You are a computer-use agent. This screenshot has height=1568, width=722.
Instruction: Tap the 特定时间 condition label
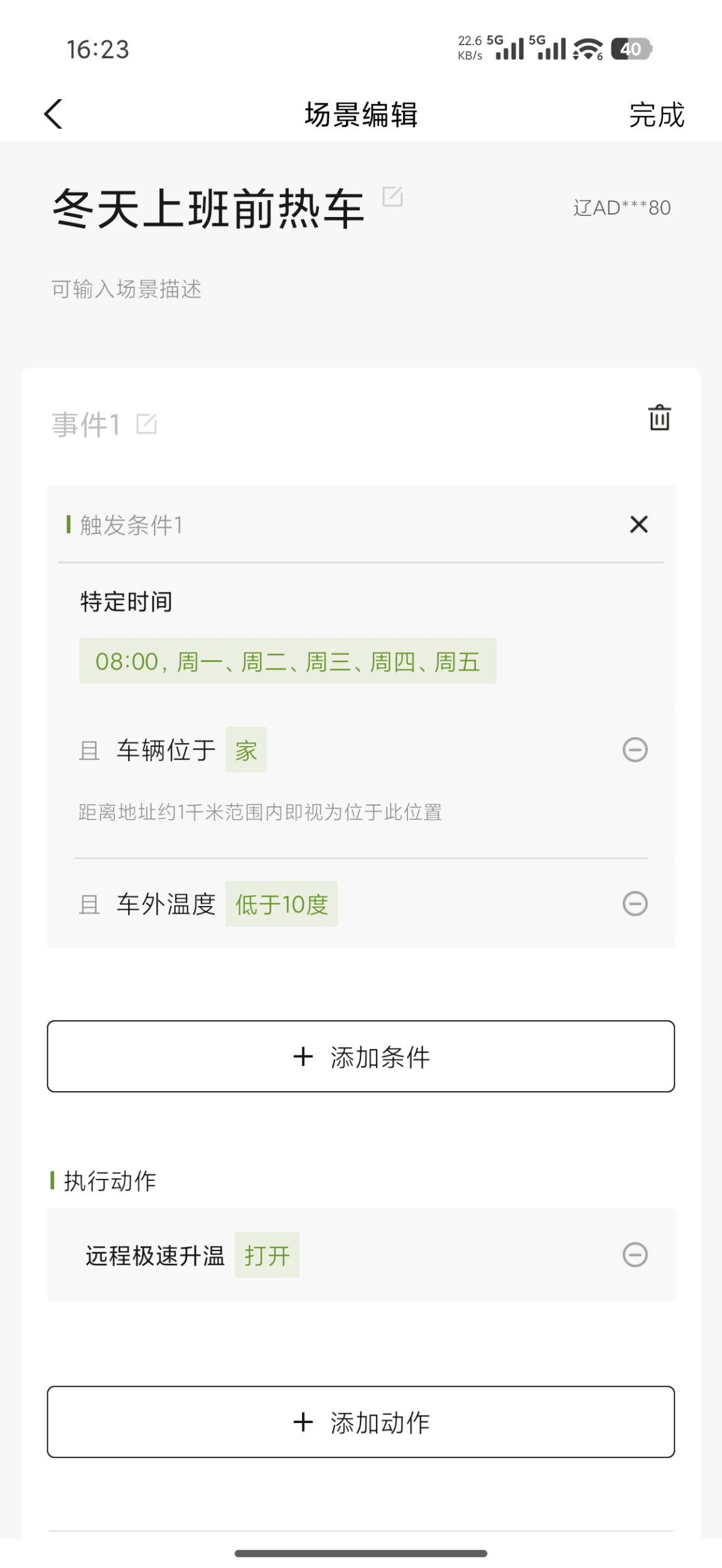coord(126,602)
